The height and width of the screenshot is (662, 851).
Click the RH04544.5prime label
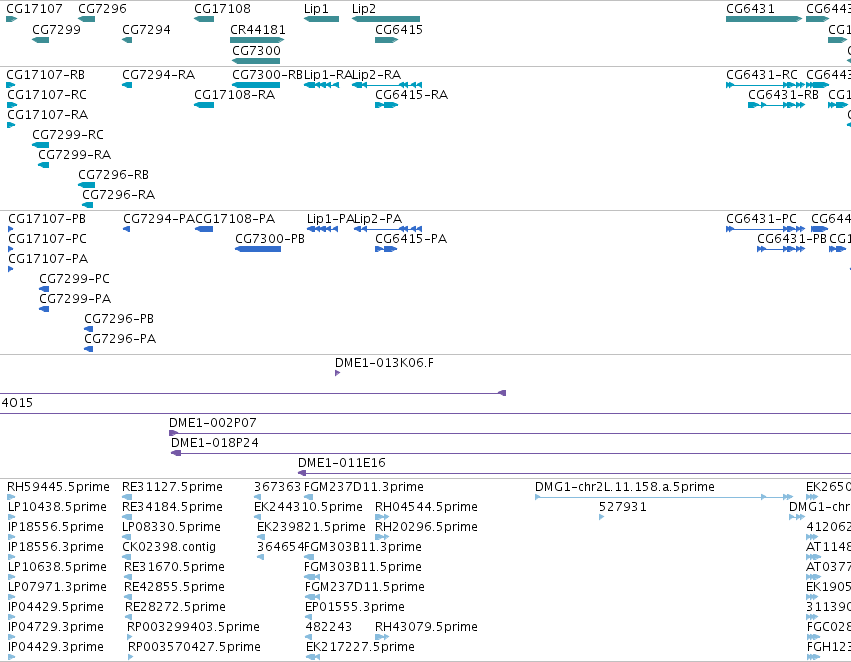(427, 507)
